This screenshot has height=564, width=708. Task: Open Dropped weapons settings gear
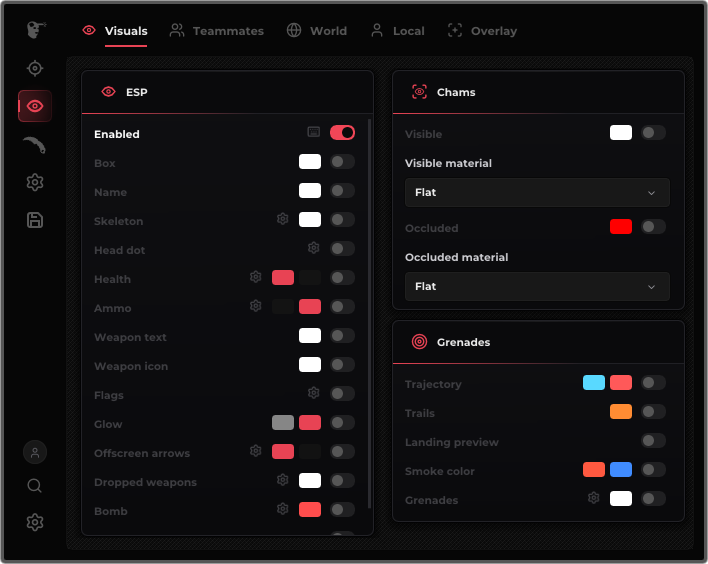tap(283, 480)
